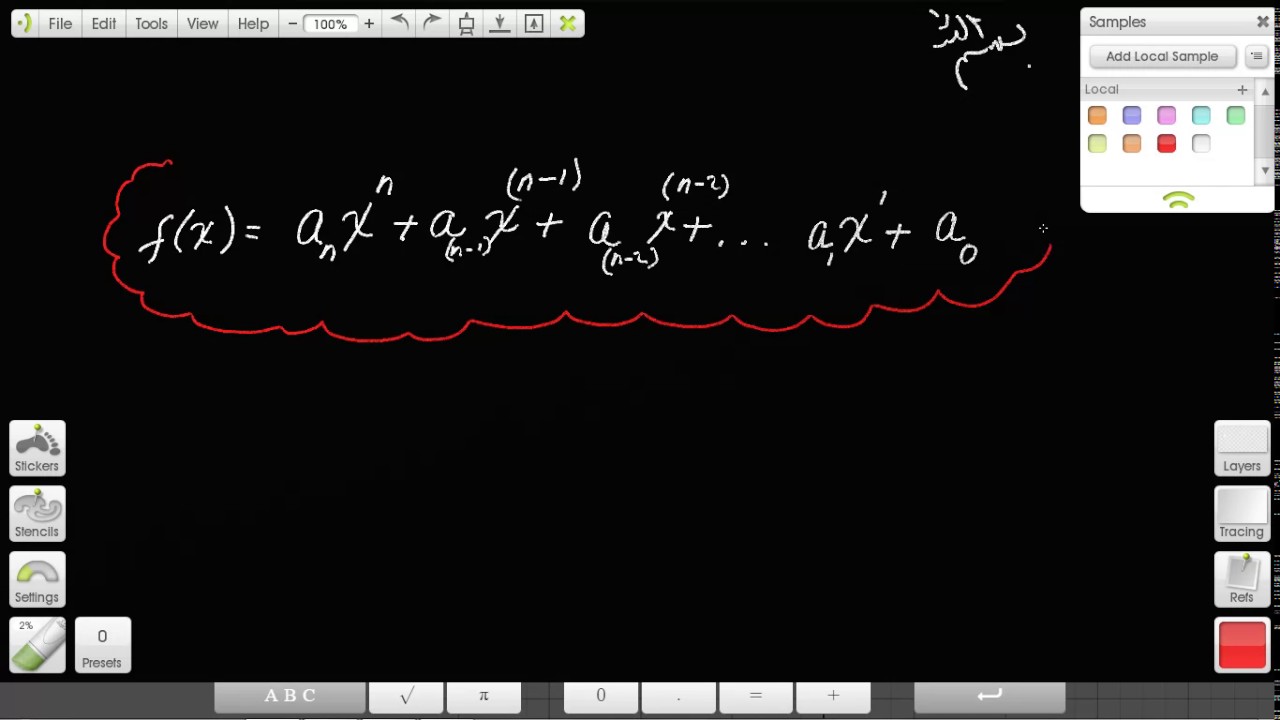Open the red current color picker
1280x720 pixels.
pos(1242,645)
